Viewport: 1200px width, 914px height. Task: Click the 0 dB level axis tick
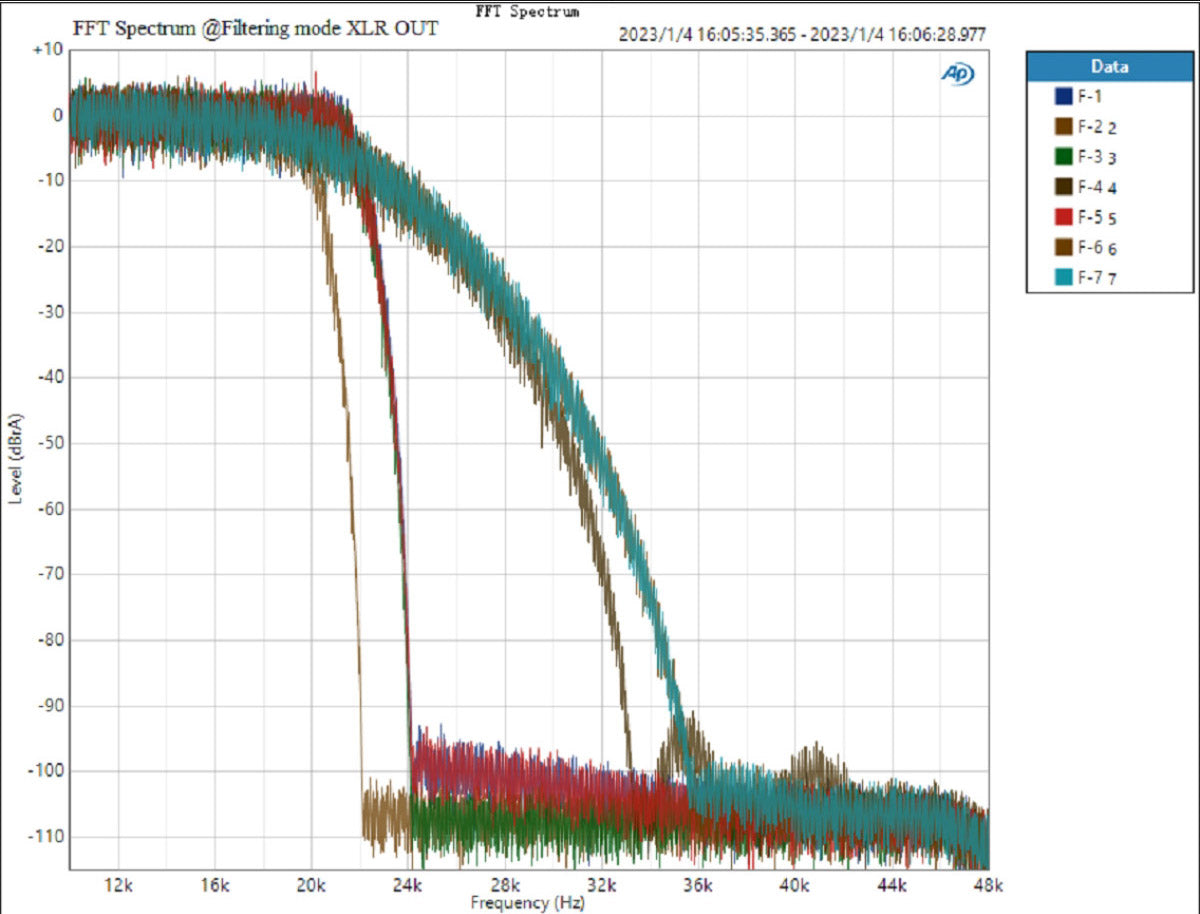[x=57, y=115]
